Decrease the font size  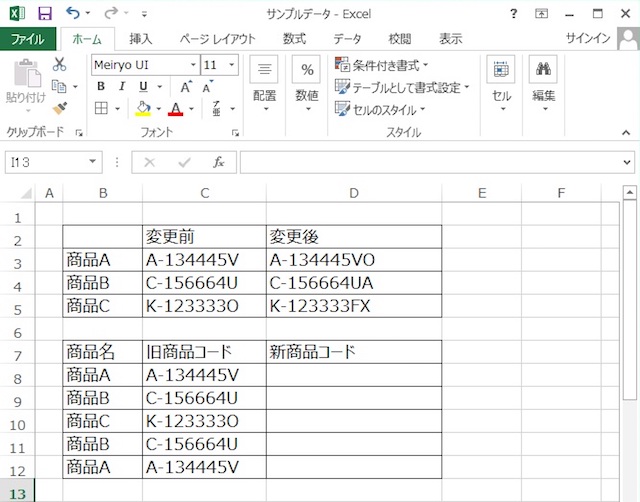coord(207,87)
